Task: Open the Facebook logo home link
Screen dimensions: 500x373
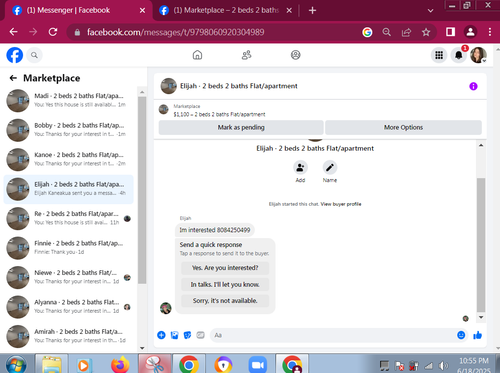Action: (15, 55)
